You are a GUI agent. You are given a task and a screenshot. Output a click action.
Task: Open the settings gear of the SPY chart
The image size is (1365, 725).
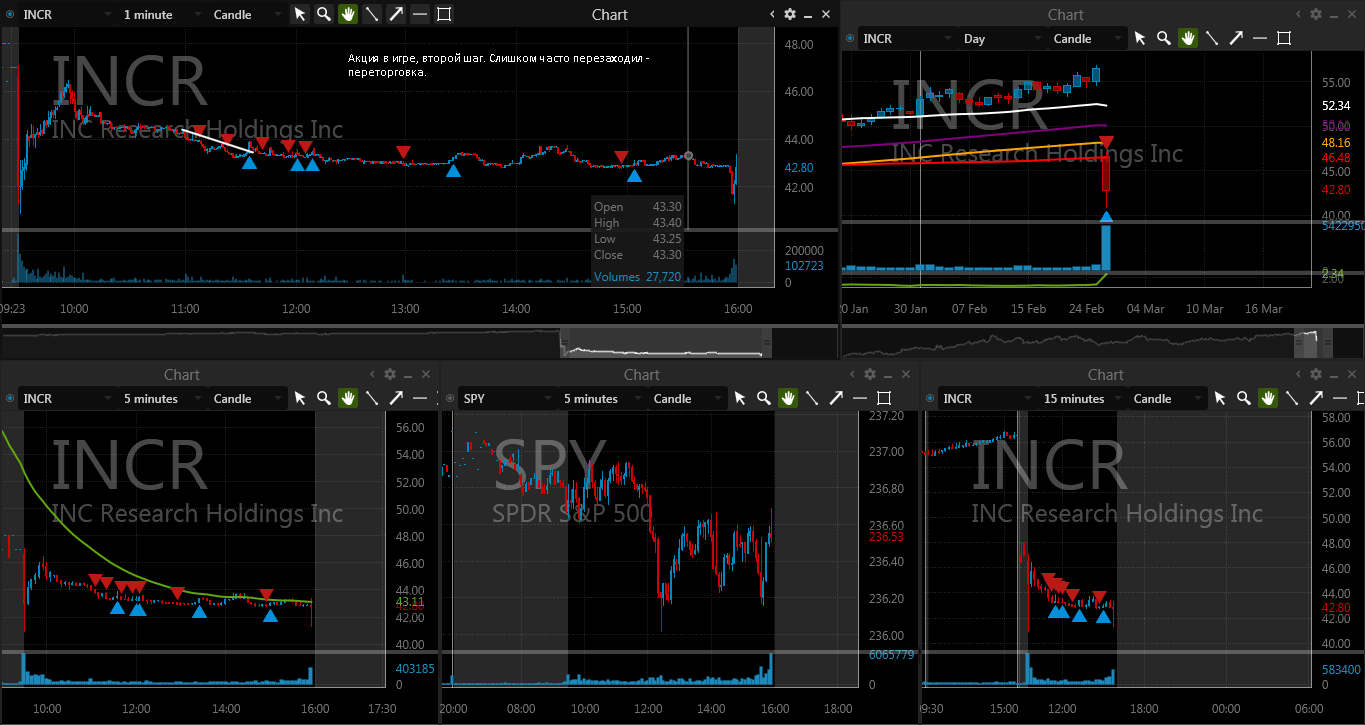[870, 374]
